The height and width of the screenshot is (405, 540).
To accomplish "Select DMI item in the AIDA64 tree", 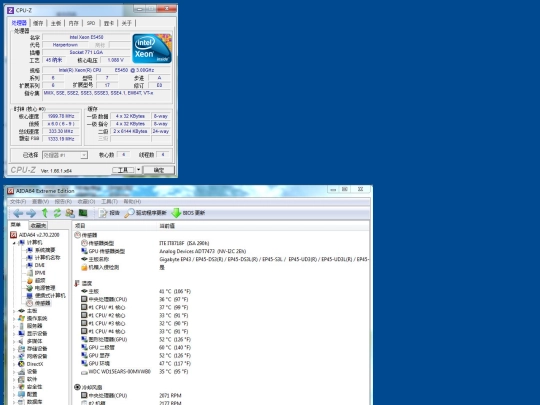I will point(35,265).
